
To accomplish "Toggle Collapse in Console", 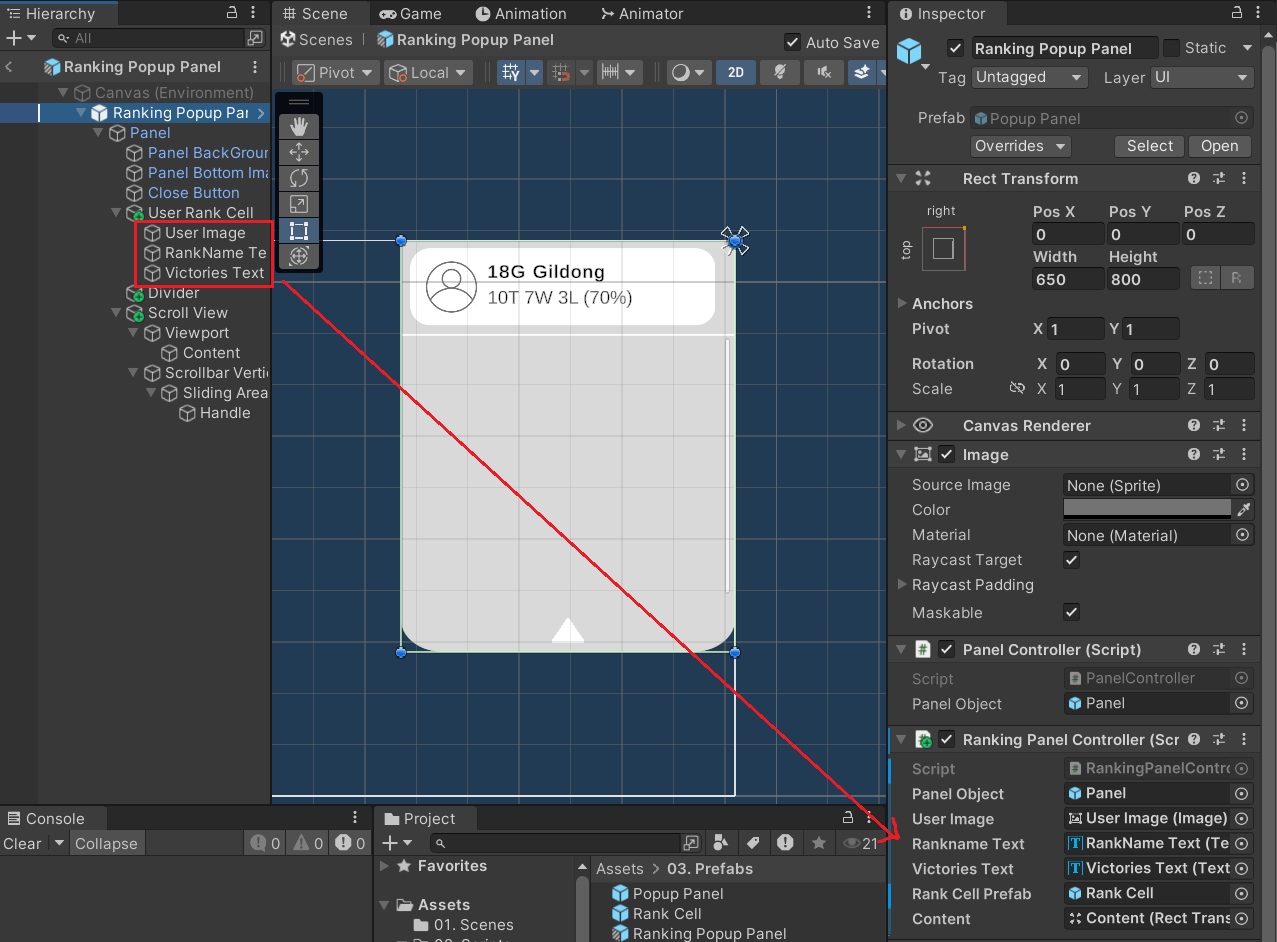I will (x=105, y=843).
